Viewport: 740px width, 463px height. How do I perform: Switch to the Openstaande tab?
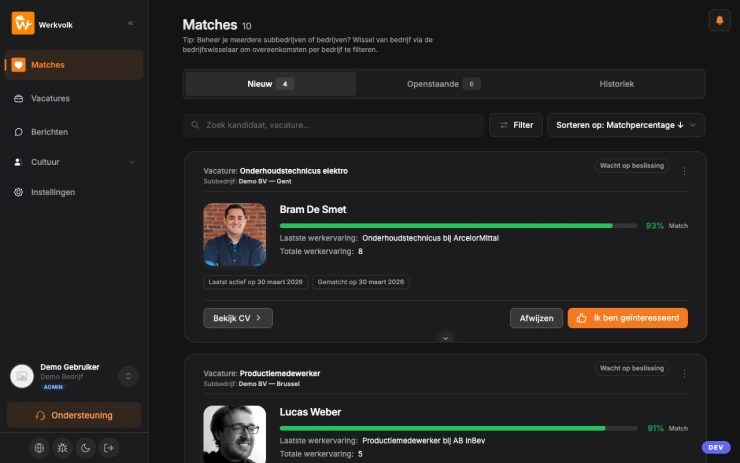444,84
